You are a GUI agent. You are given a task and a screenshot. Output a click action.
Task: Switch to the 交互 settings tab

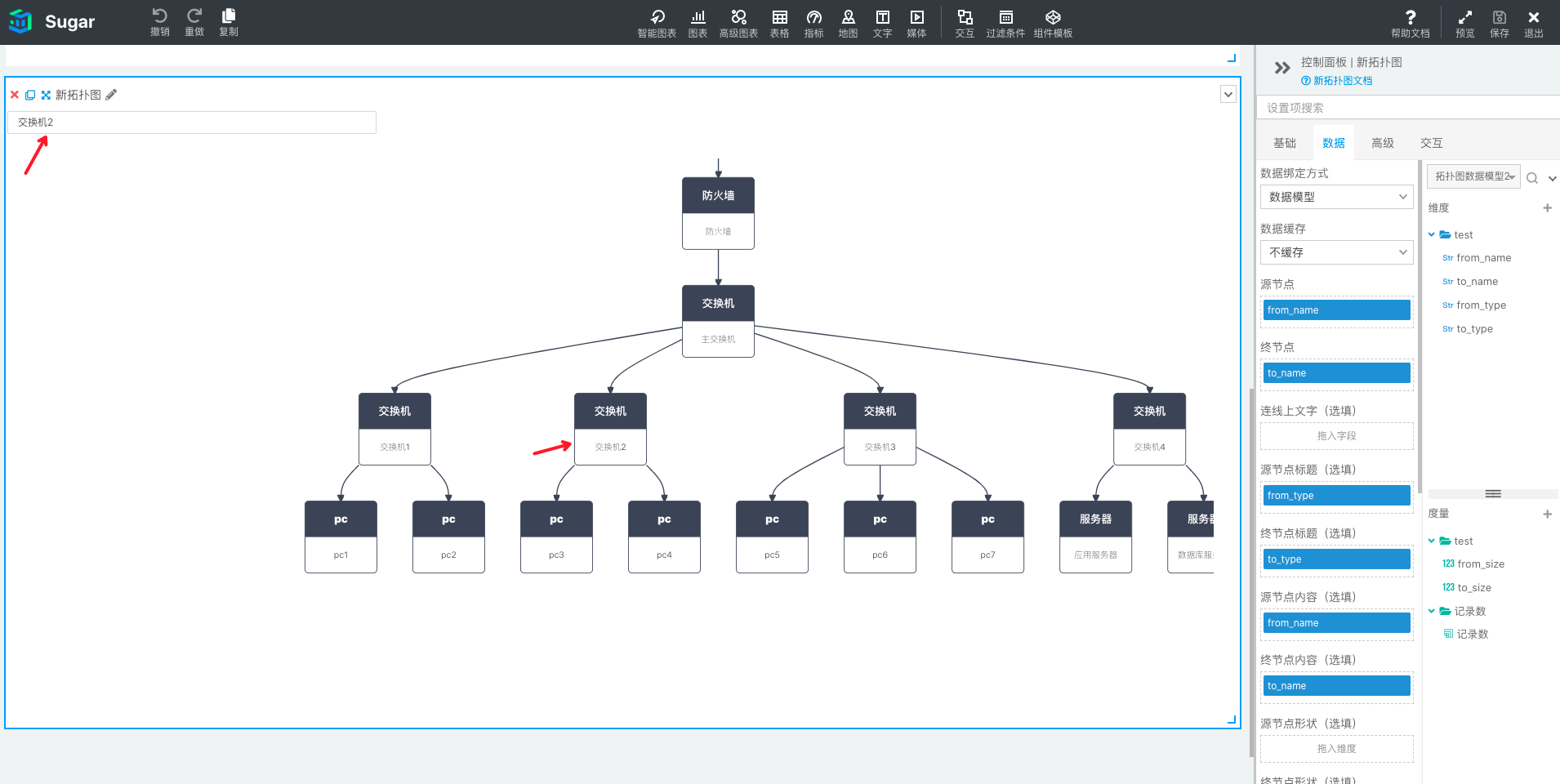pos(1431,143)
